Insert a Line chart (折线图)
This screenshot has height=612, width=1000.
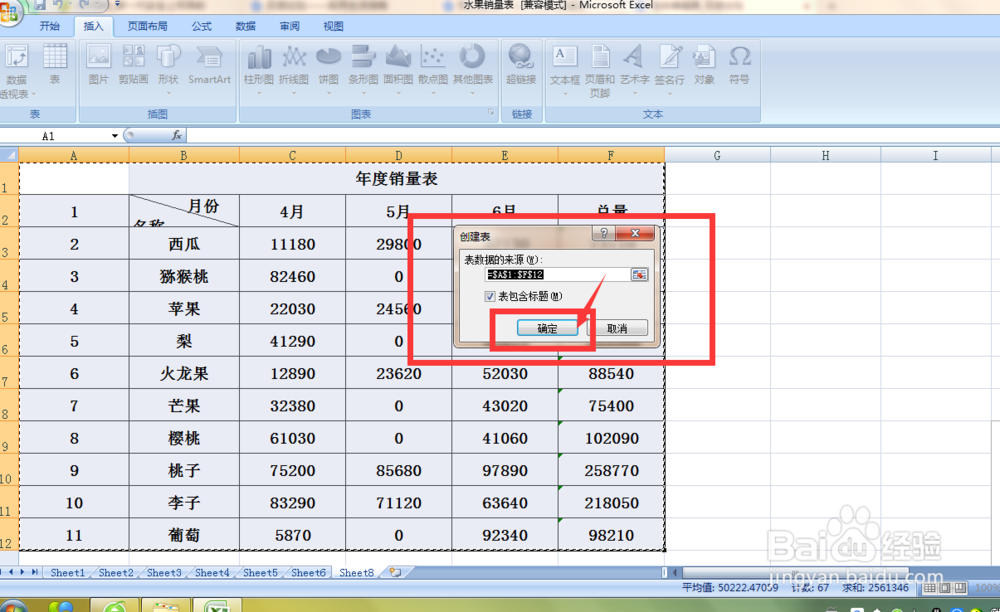(x=294, y=69)
